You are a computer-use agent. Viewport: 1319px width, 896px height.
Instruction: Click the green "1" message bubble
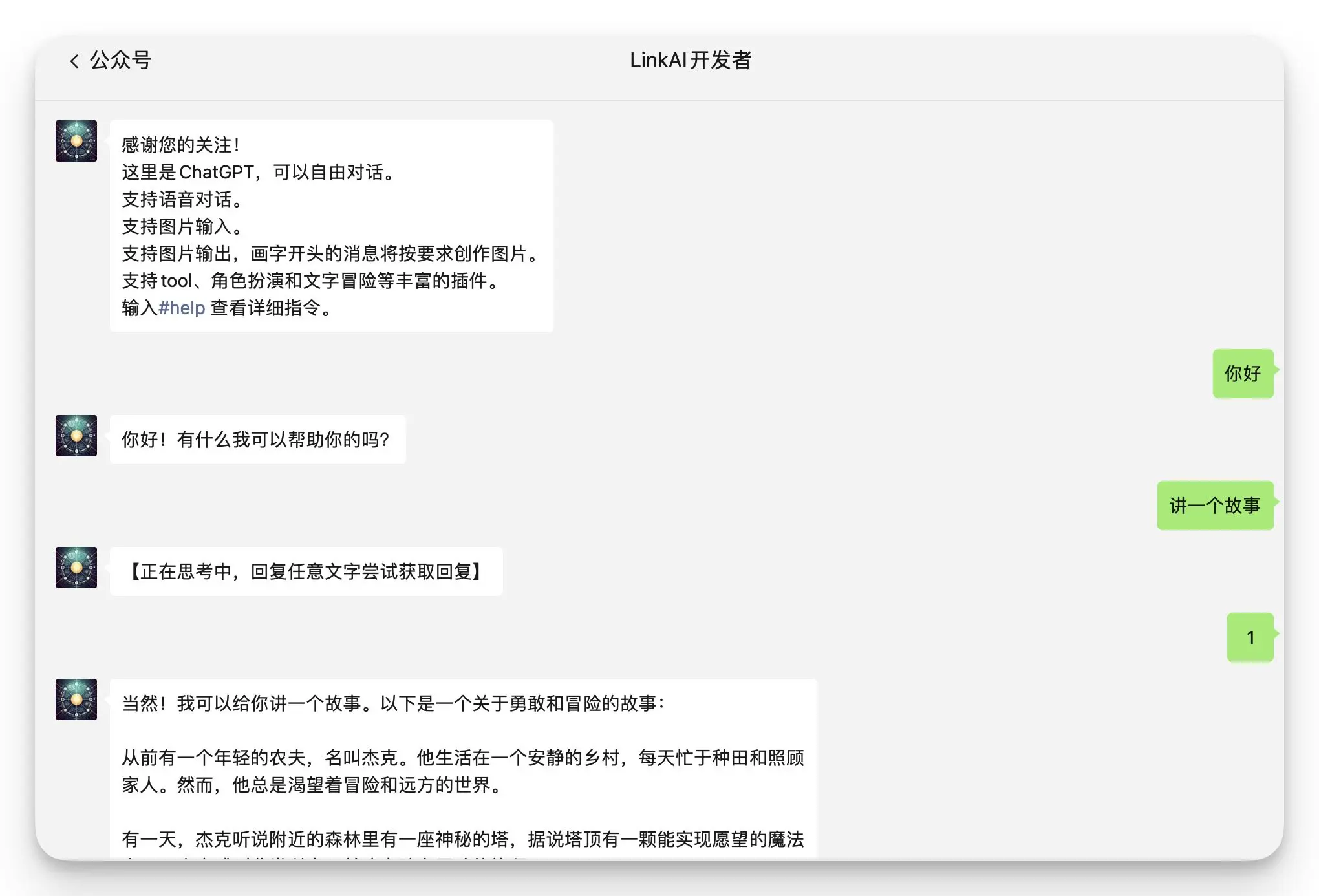(x=1250, y=637)
